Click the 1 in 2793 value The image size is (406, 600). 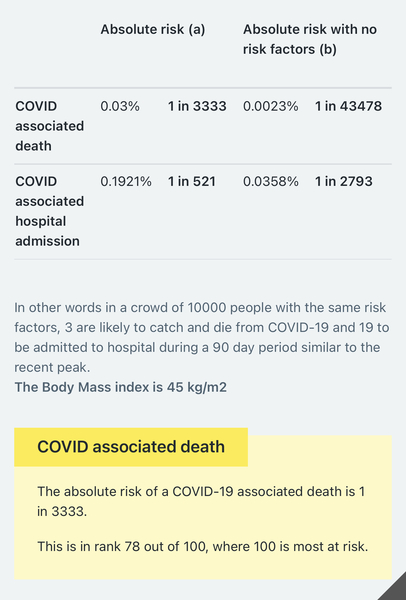(344, 181)
